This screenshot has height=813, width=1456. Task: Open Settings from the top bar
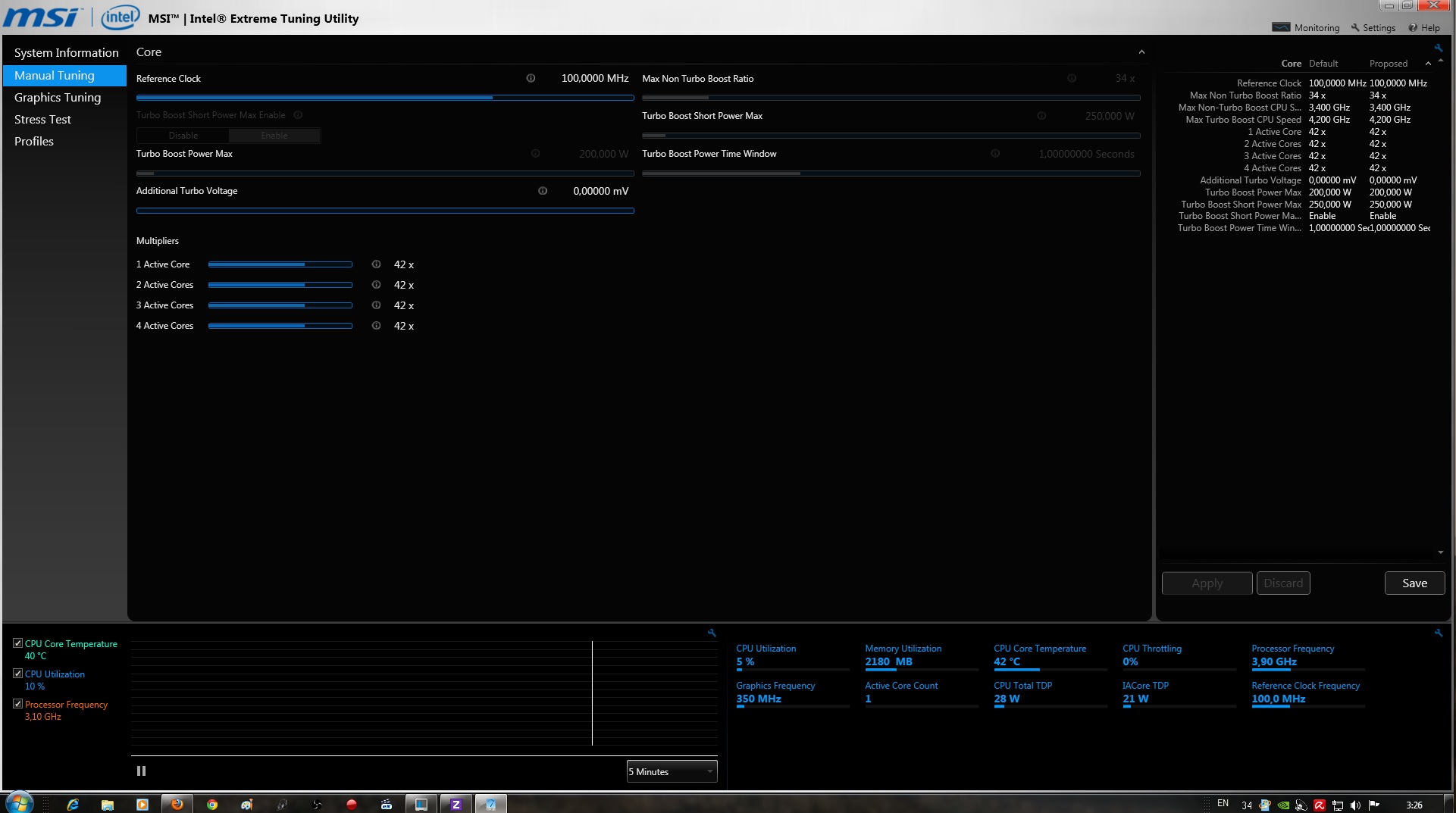click(x=1373, y=28)
